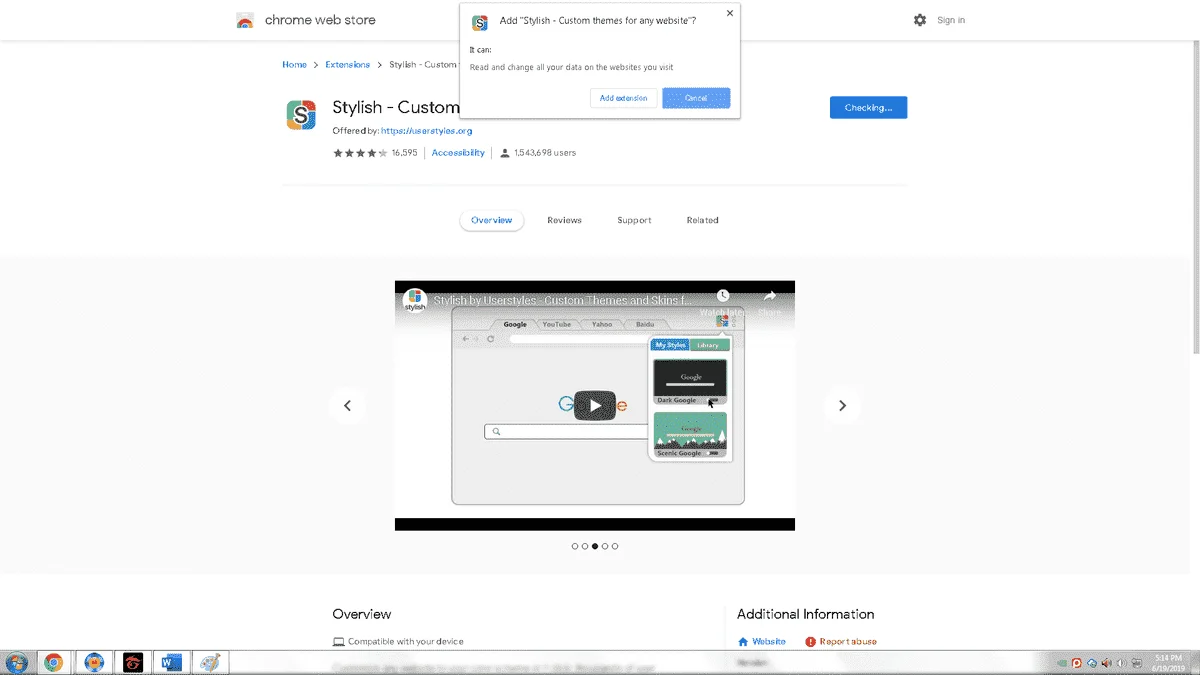Click the Compatible with your device icon
Screen dimensions: 1200x675
338,642
